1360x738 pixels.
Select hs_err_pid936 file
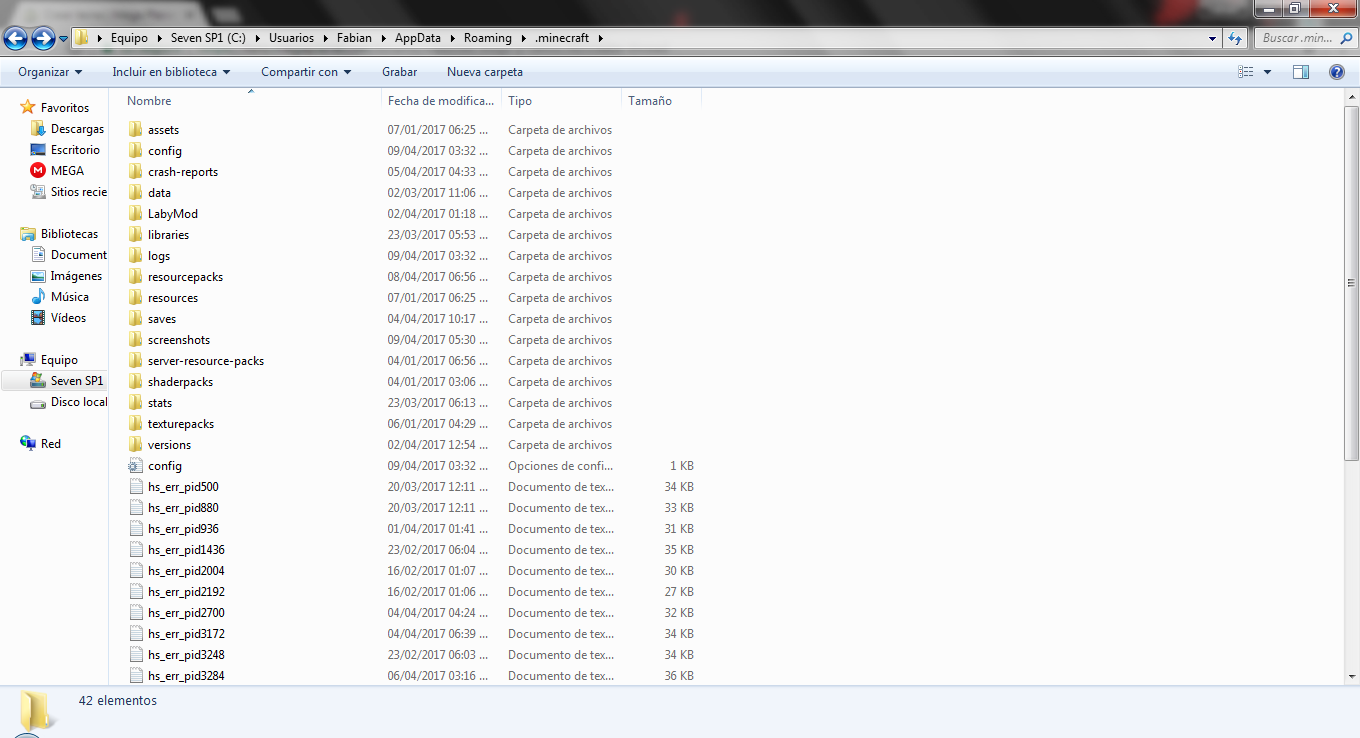[183, 529]
